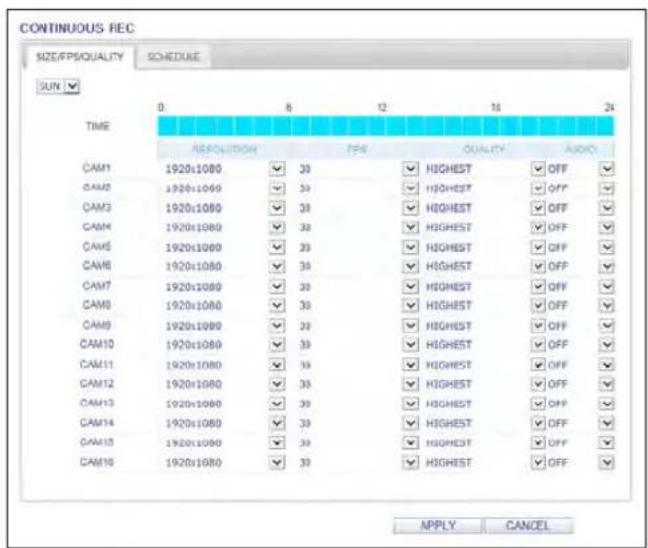Open CAM16 resolution dropdown

277,462
